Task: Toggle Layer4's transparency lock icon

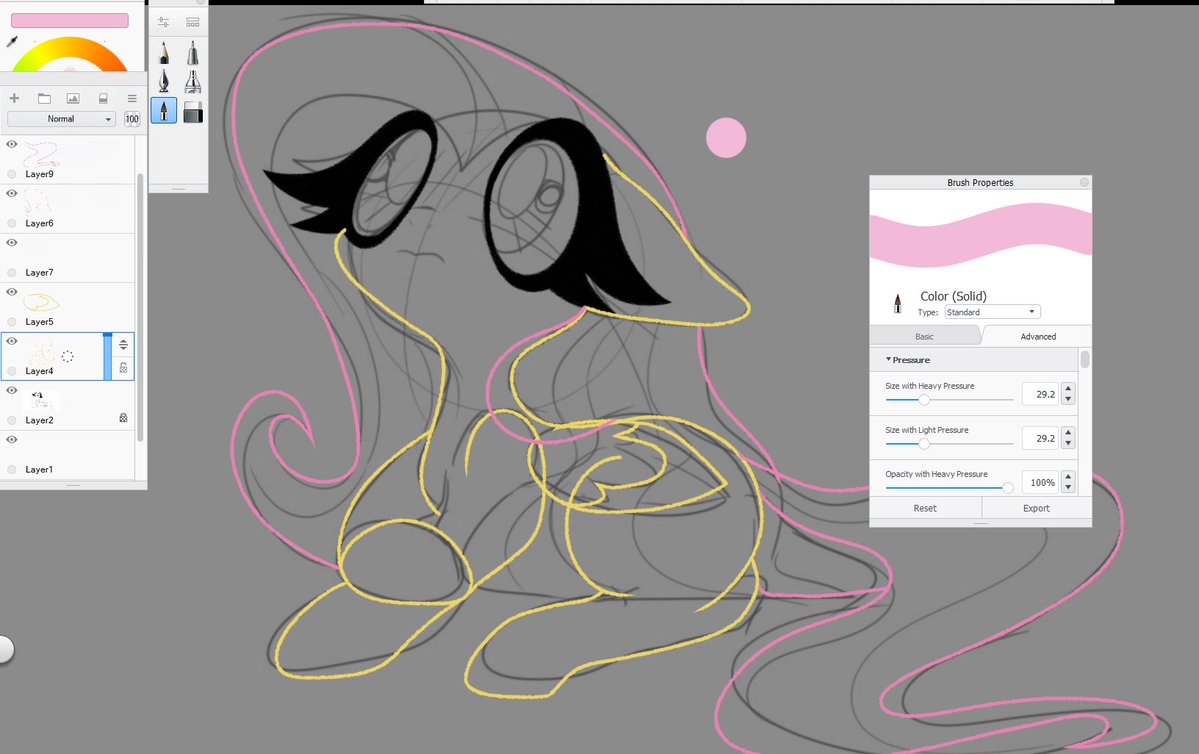Action: click(x=123, y=368)
